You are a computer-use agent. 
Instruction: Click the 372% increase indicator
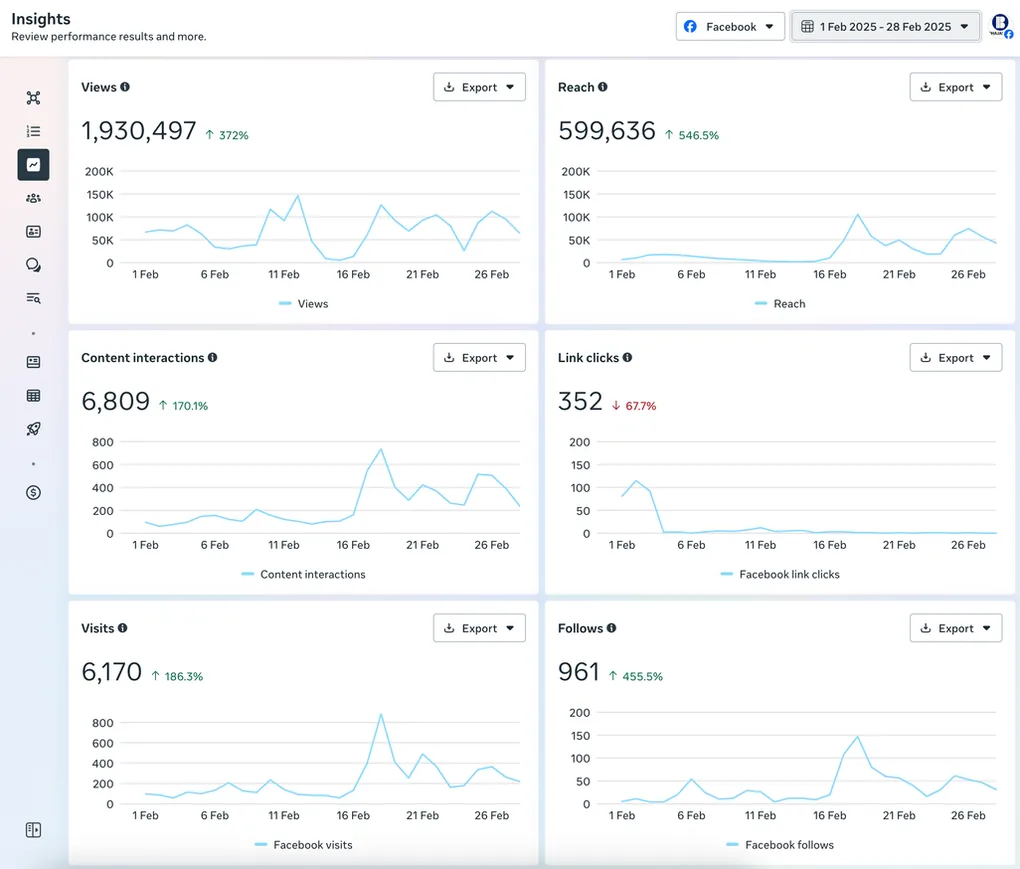(x=227, y=135)
